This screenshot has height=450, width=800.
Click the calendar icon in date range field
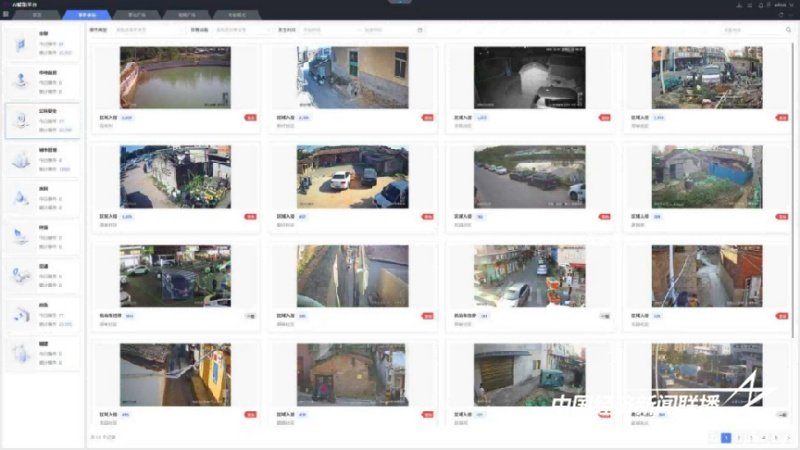[x=420, y=30]
